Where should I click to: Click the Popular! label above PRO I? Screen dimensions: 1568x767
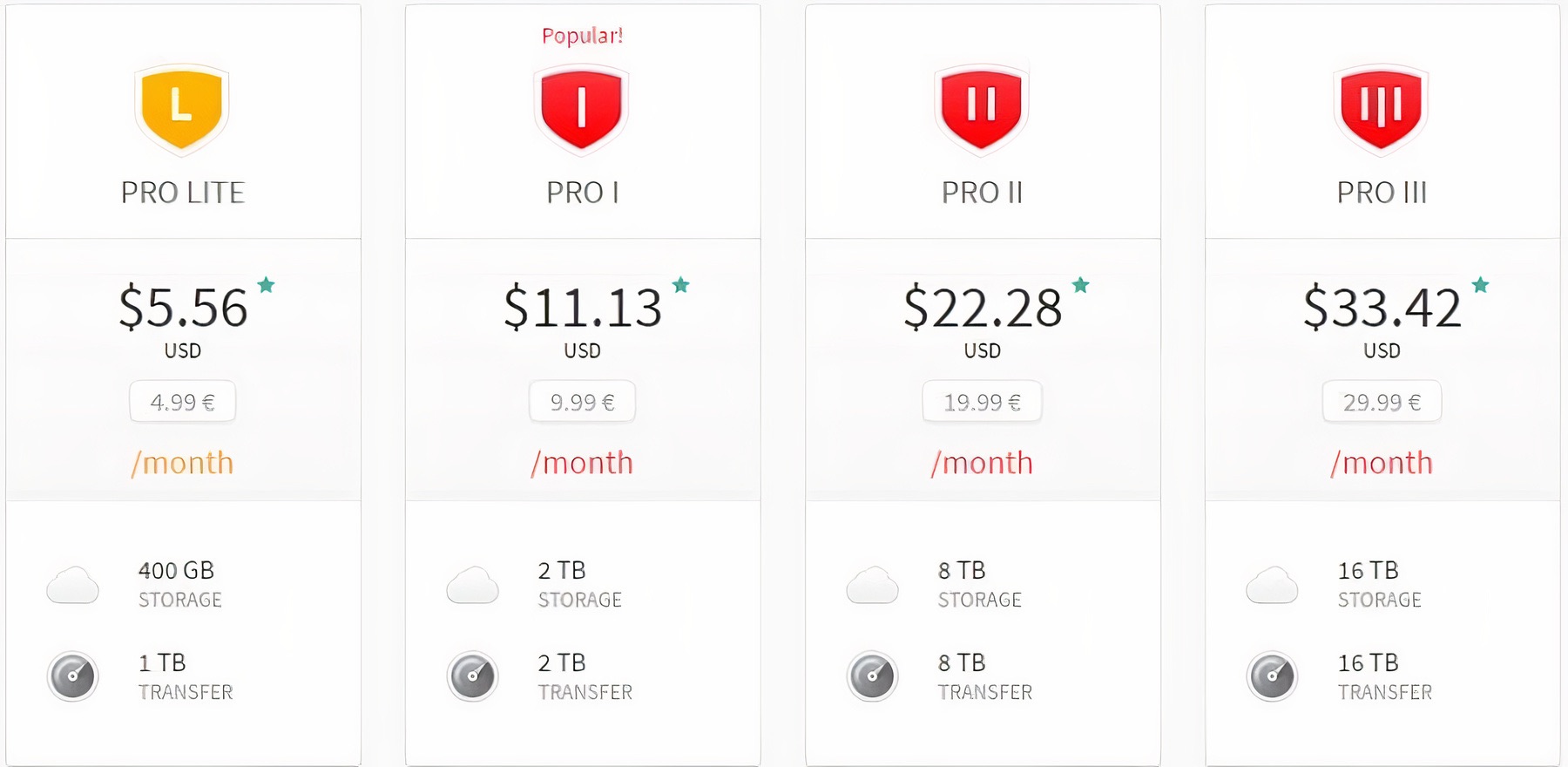[x=582, y=36]
